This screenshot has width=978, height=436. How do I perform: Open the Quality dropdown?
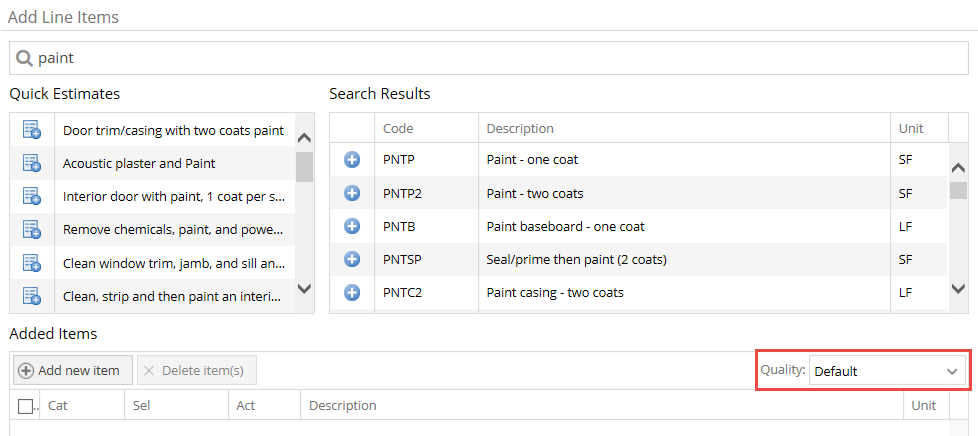point(887,371)
